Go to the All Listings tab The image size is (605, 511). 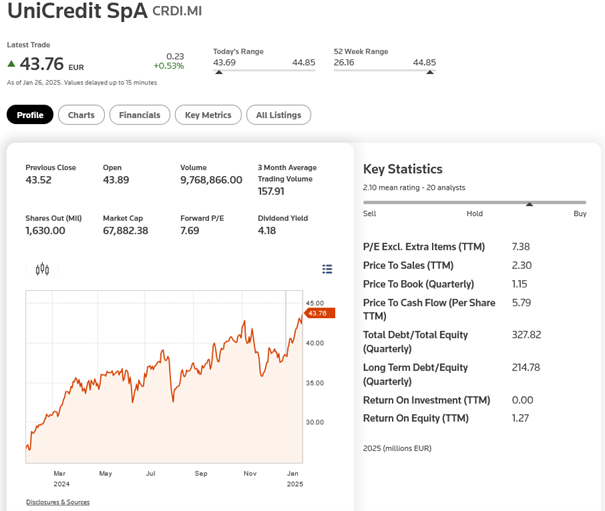(278, 115)
